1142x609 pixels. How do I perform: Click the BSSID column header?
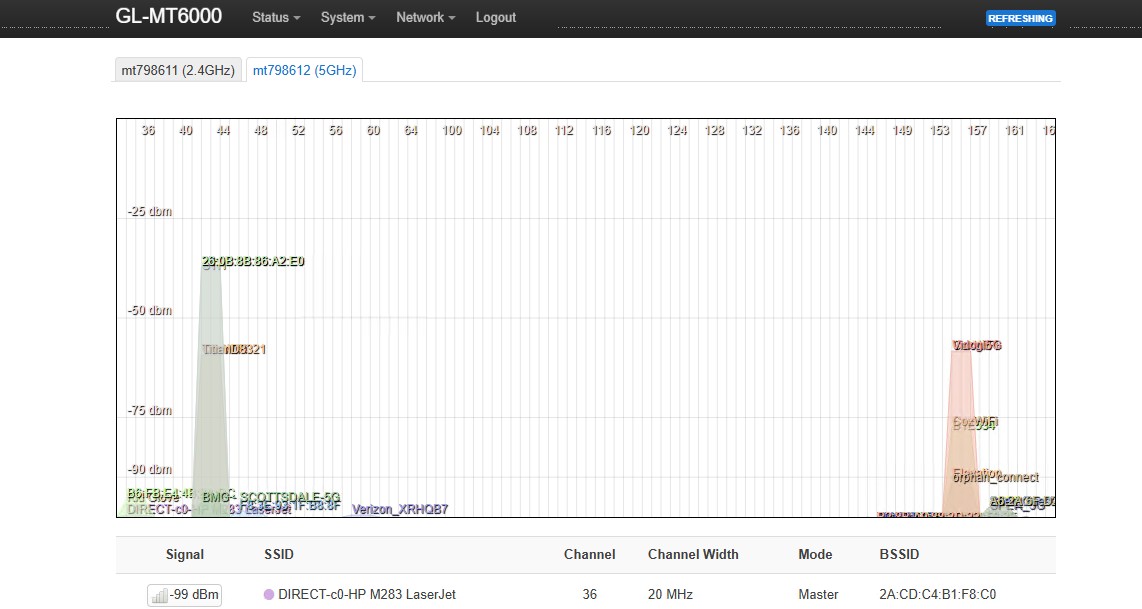(899, 554)
